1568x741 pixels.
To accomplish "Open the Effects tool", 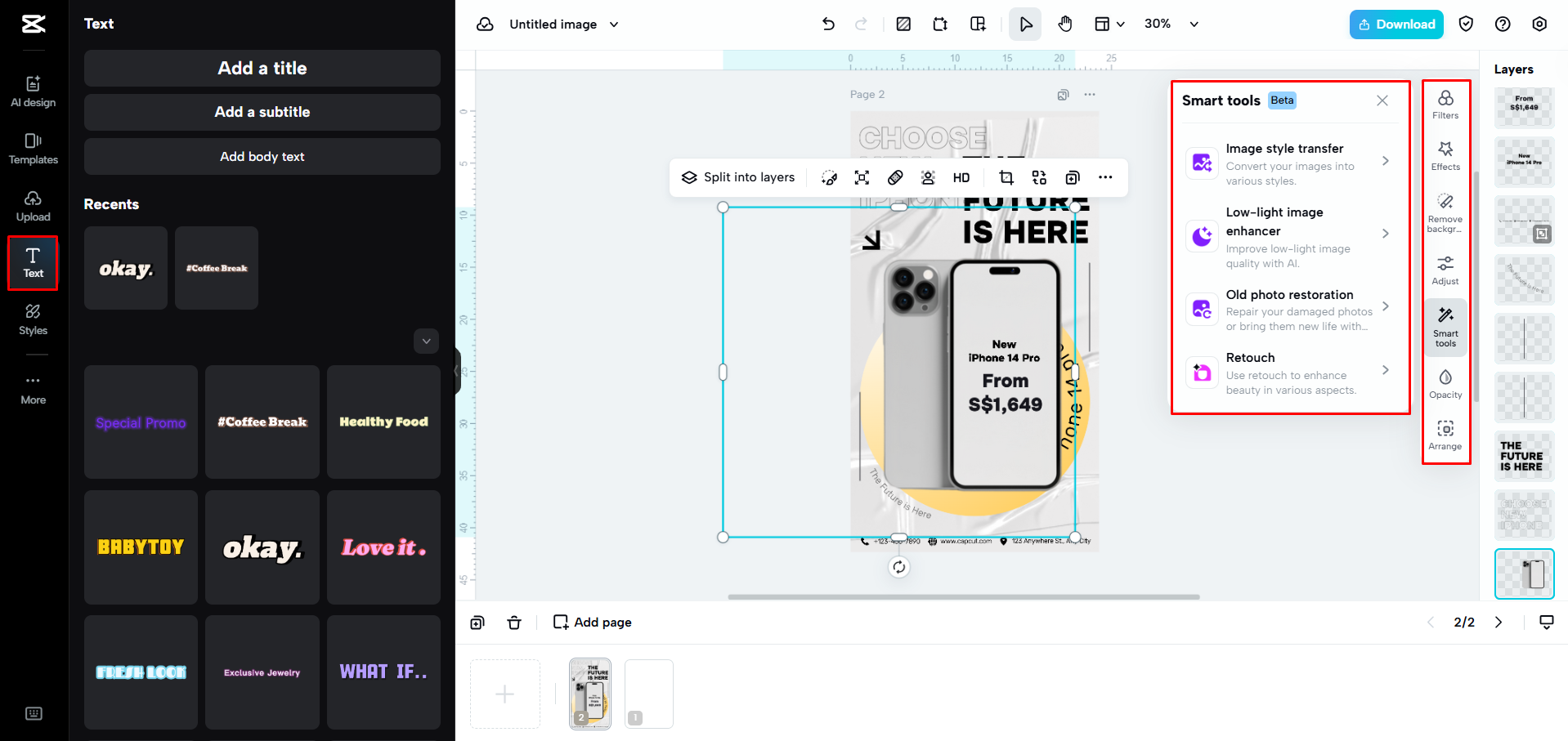I will 1445,155.
